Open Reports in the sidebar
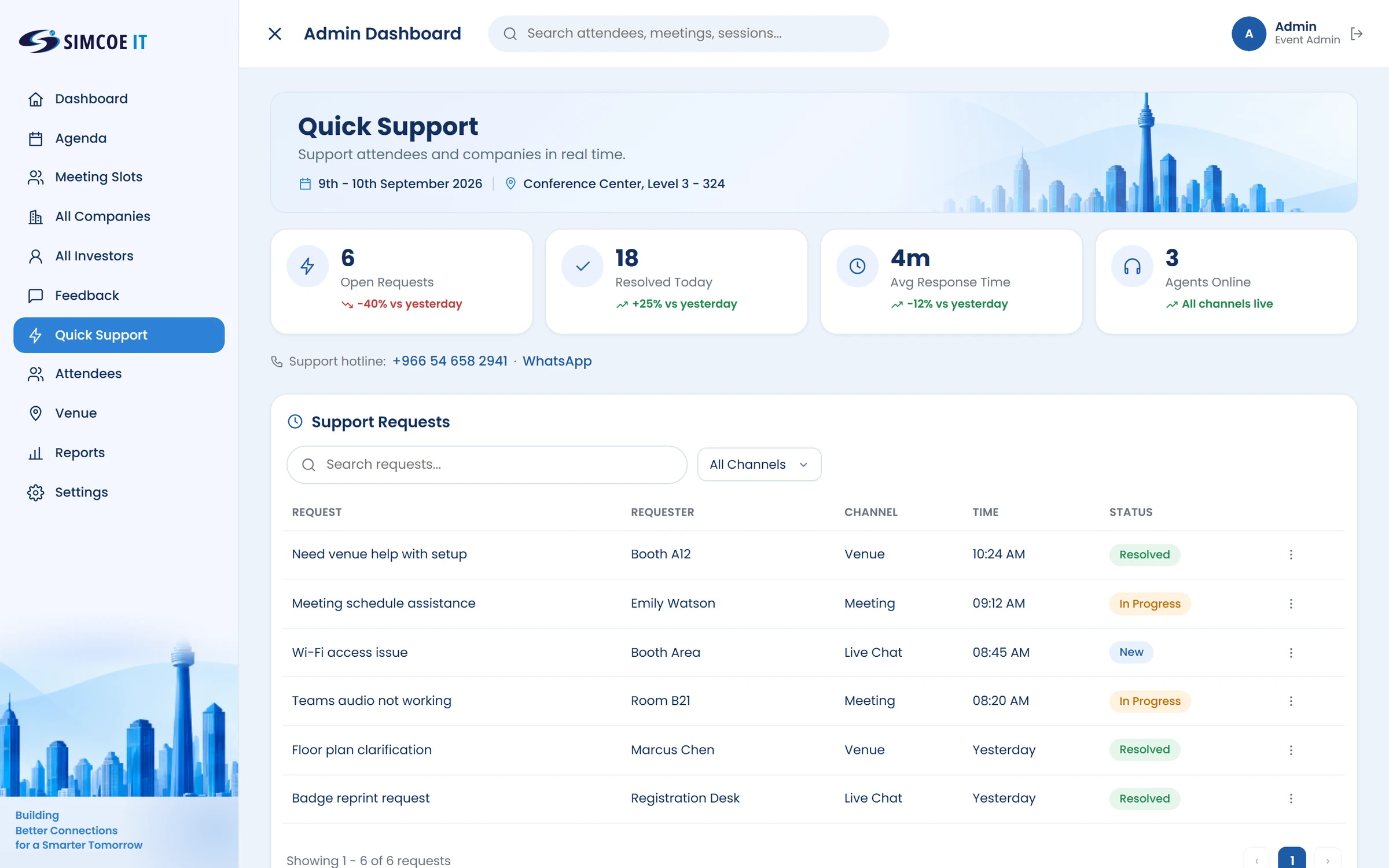The image size is (1389, 868). click(119, 453)
